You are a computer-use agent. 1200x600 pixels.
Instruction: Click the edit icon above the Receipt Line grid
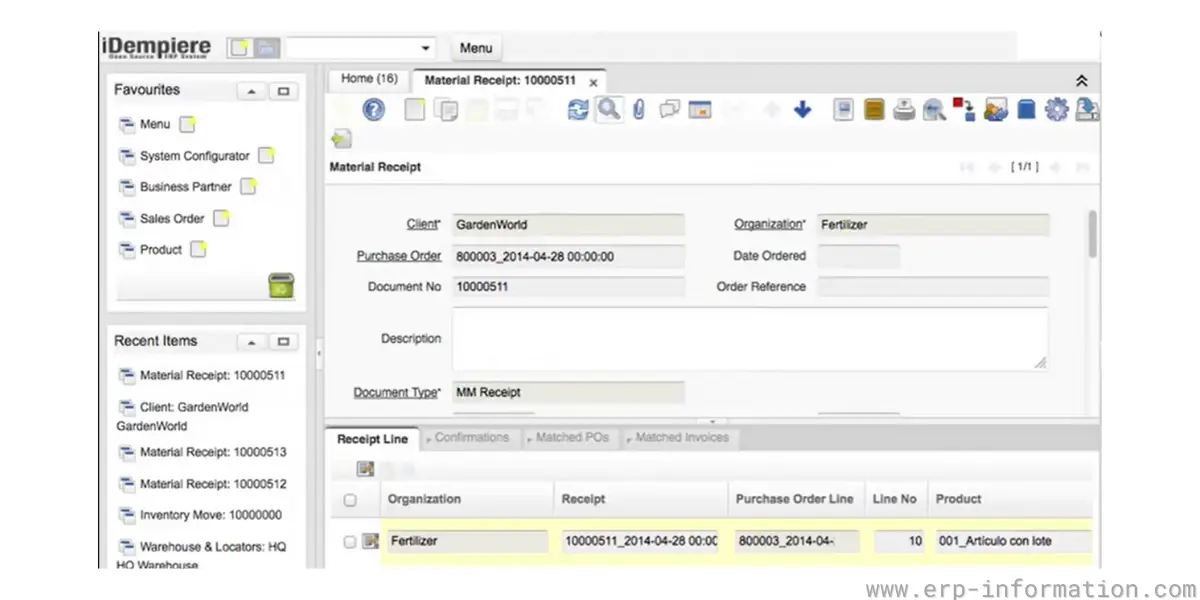(365, 469)
